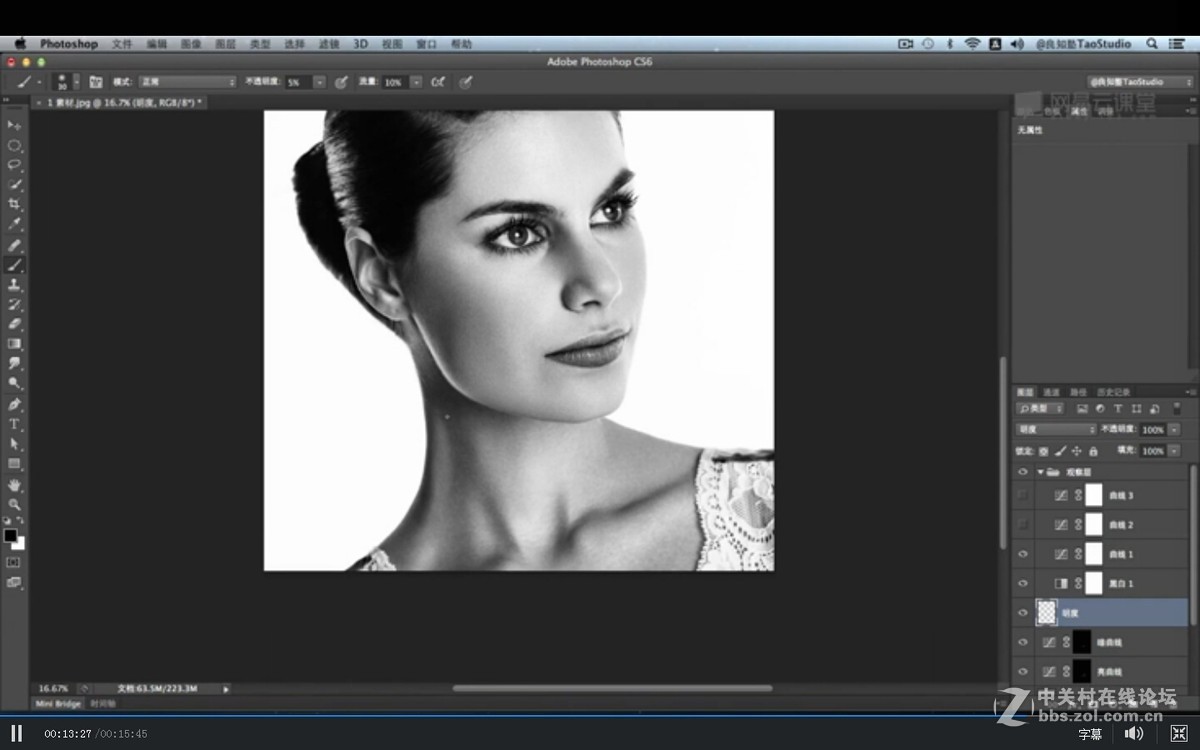Image resolution: width=1200 pixels, height=750 pixels.
Task: Switch to the 通道 panel tab
Action: click(x=1051, y=392)
